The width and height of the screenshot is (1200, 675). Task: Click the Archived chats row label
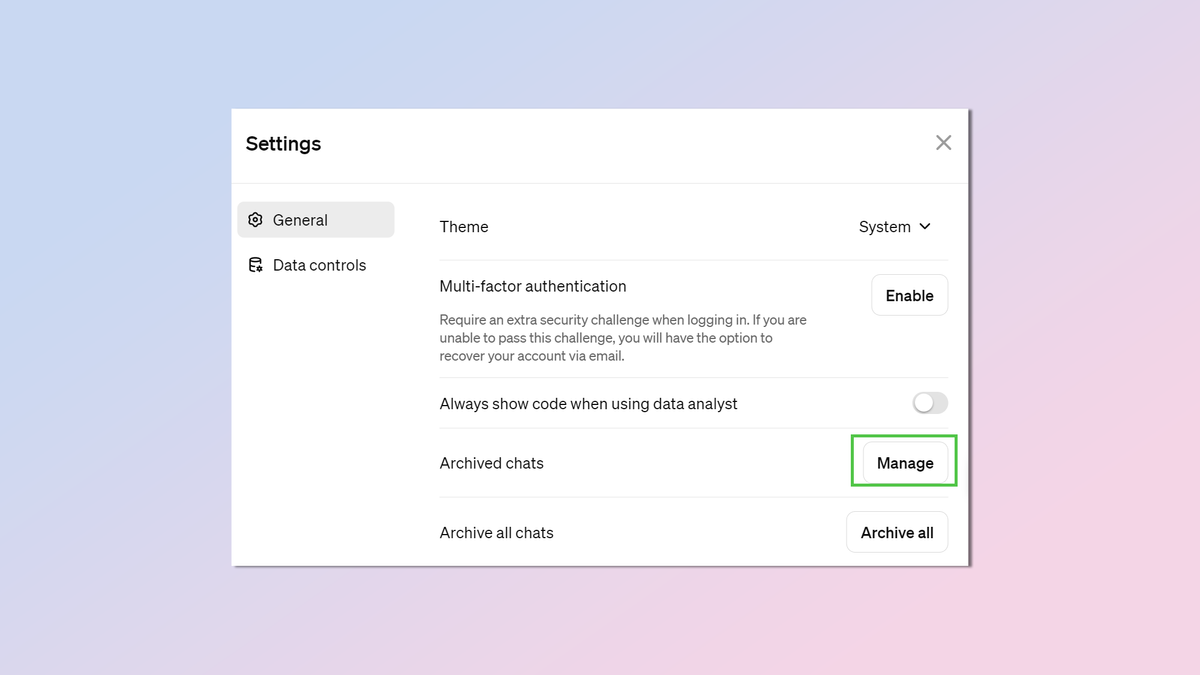(x=491, y=463)
